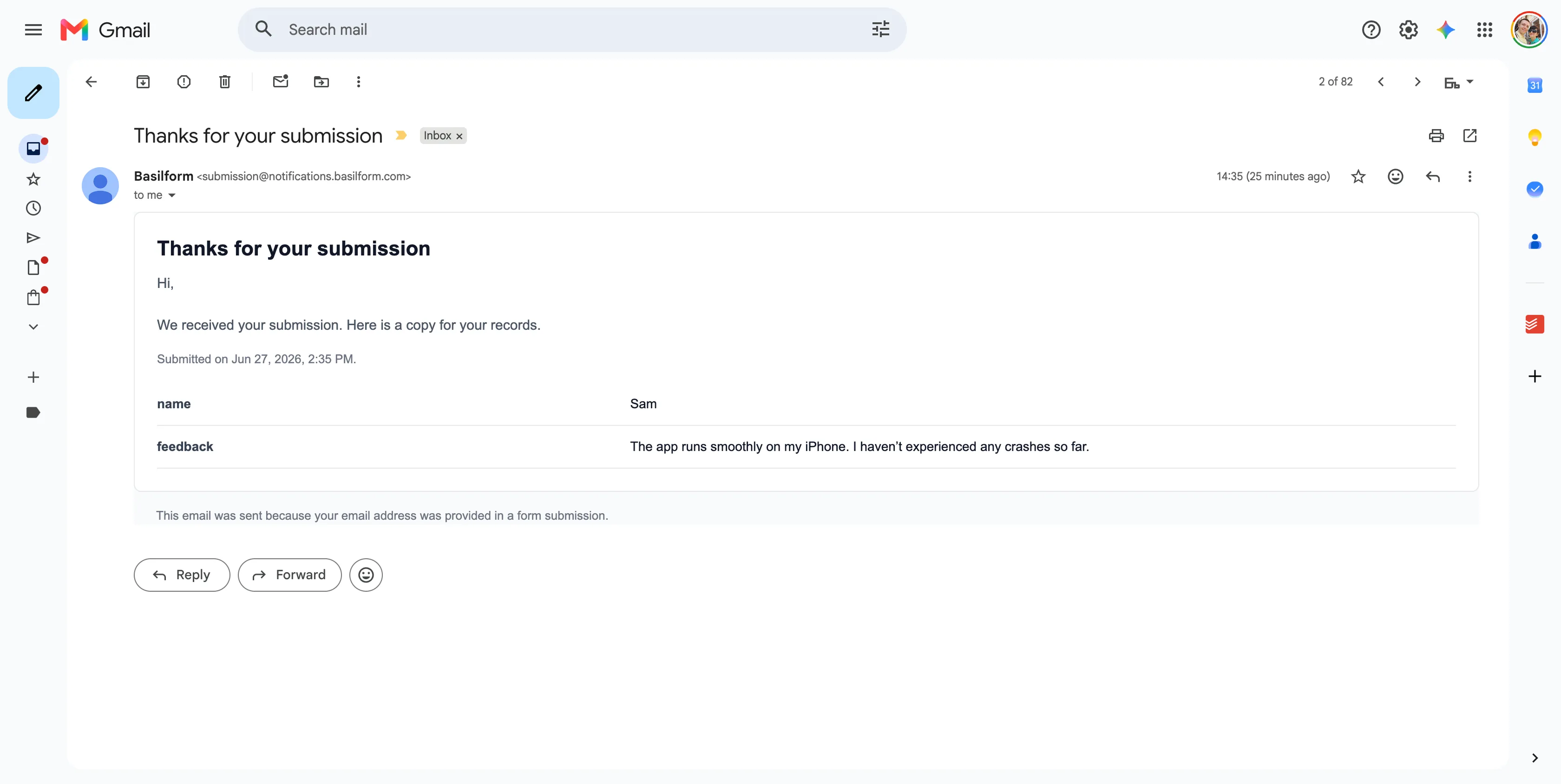Open the label tag icon in sidebar

[x=33, y=412]
